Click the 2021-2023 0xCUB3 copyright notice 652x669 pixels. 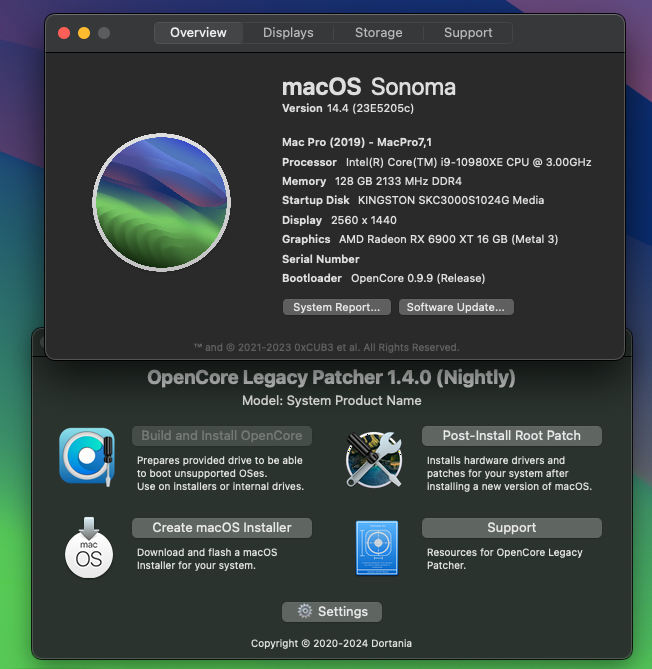click(x=326, y=347)
